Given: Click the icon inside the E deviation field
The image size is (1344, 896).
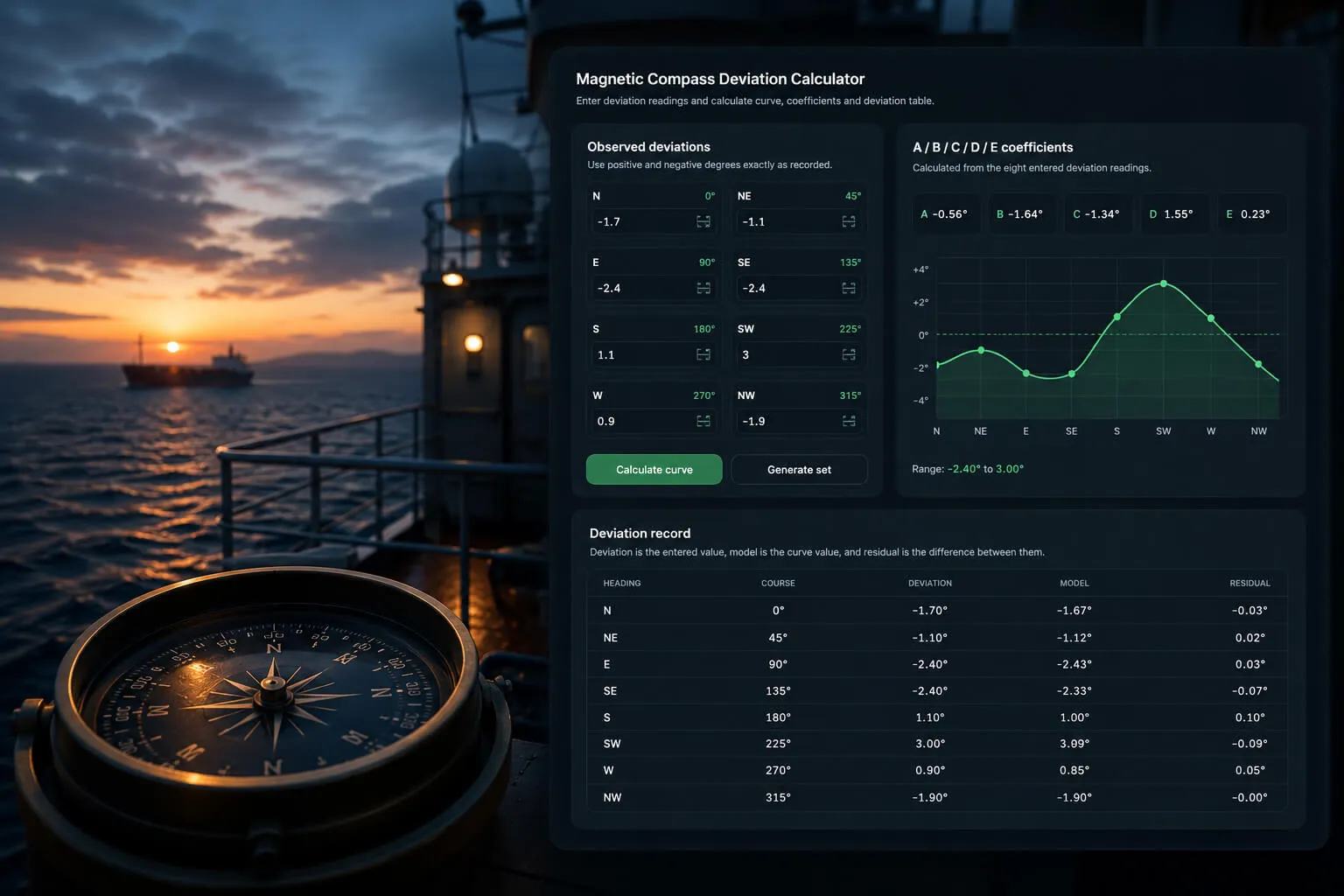Looking at the screenshot, I should pyautogui.click(x=703, y=288).
